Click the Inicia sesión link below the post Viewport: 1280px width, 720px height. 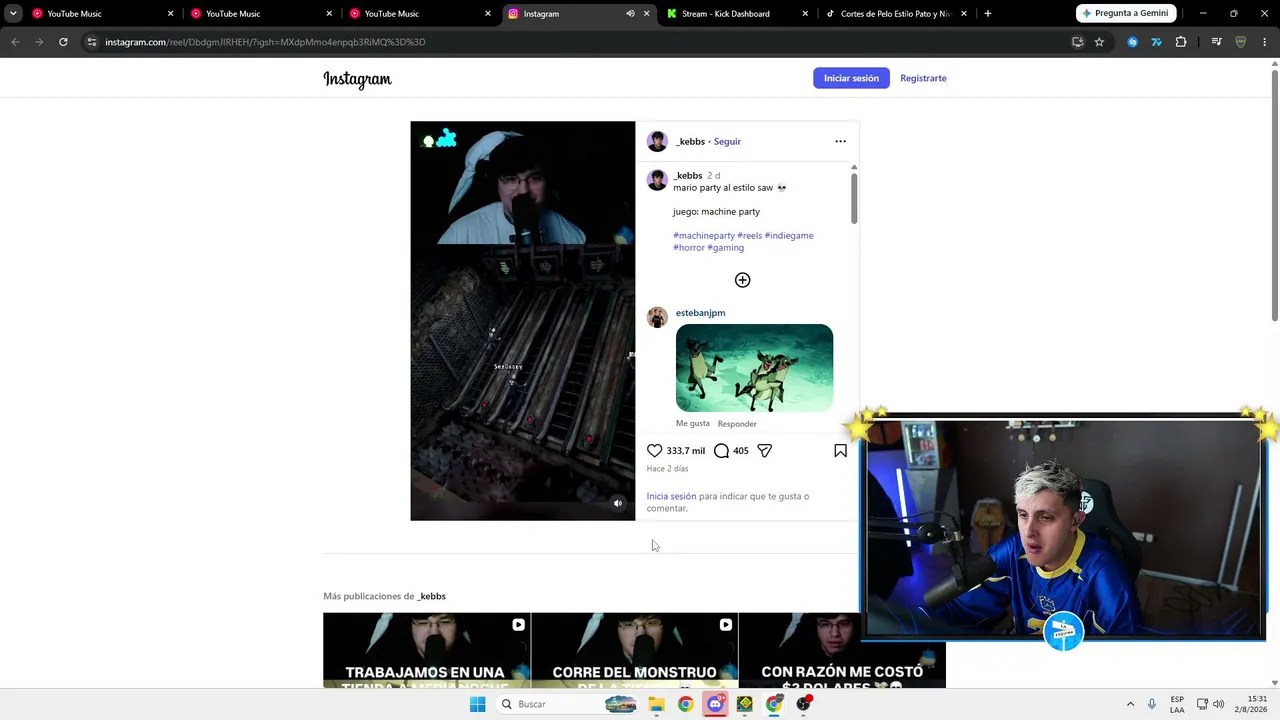[671, 497]
